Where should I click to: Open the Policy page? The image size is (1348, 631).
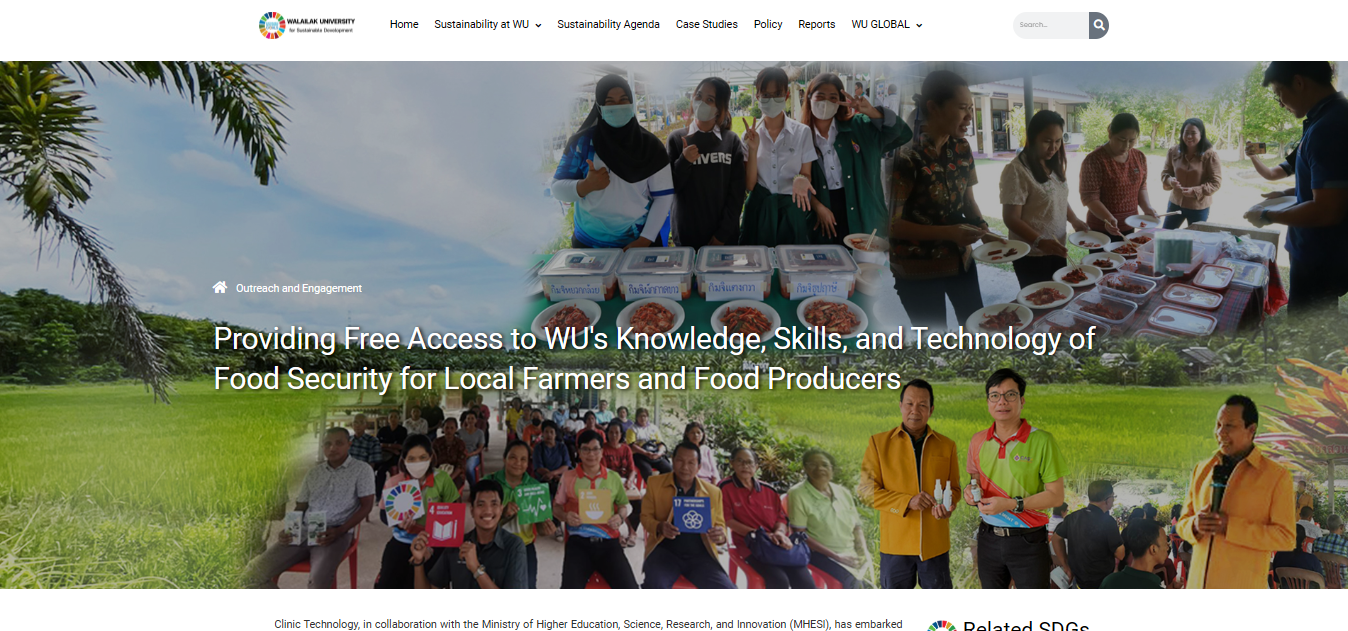tap(768, 25)
